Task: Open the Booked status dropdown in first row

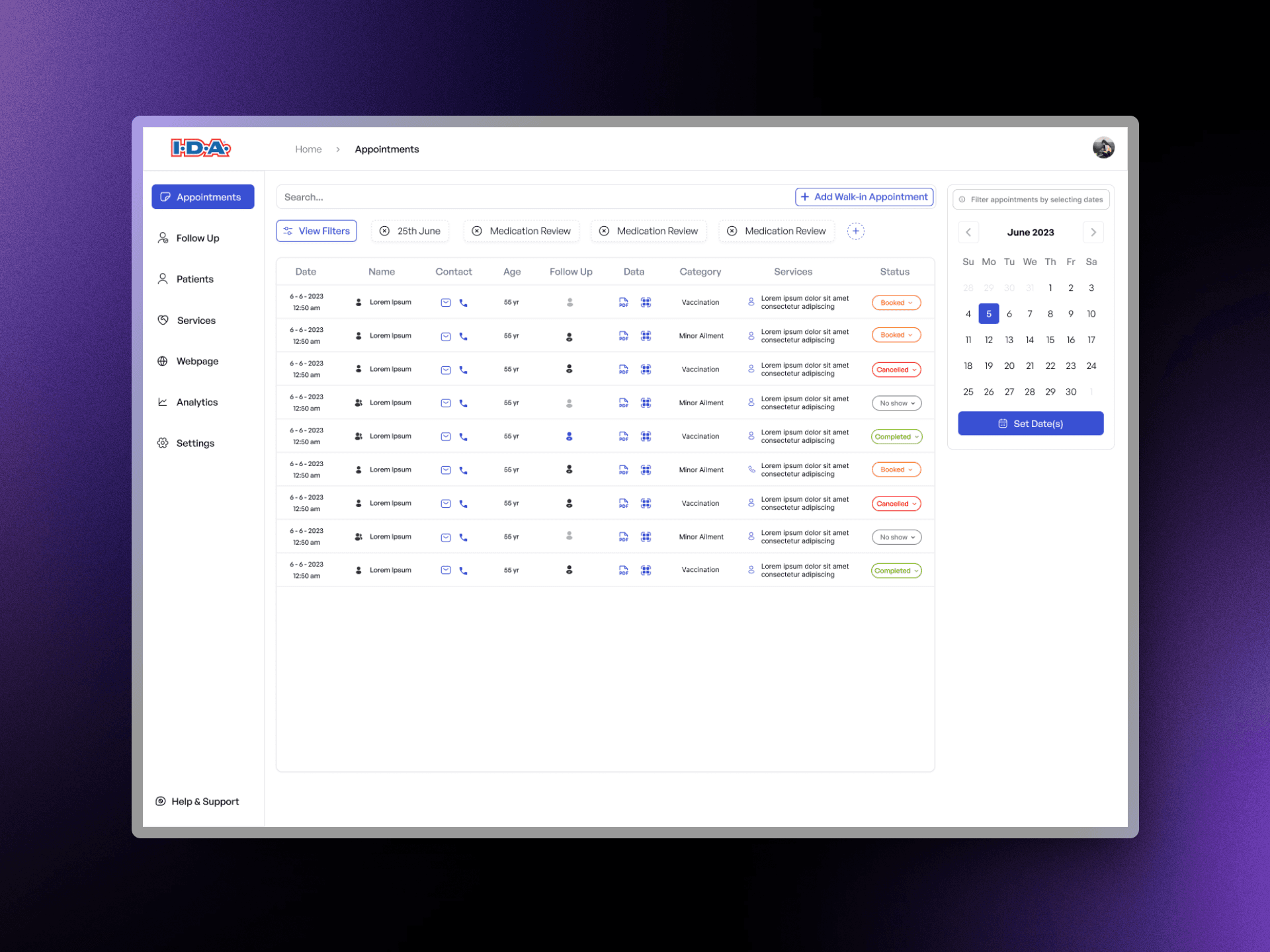Action: tap(896, 303)
